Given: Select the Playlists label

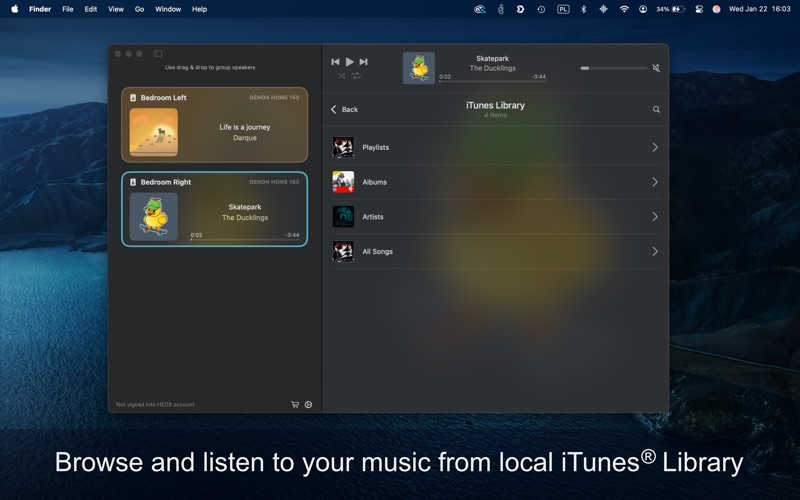Looking at the screenshot, I should click(376, 147).
